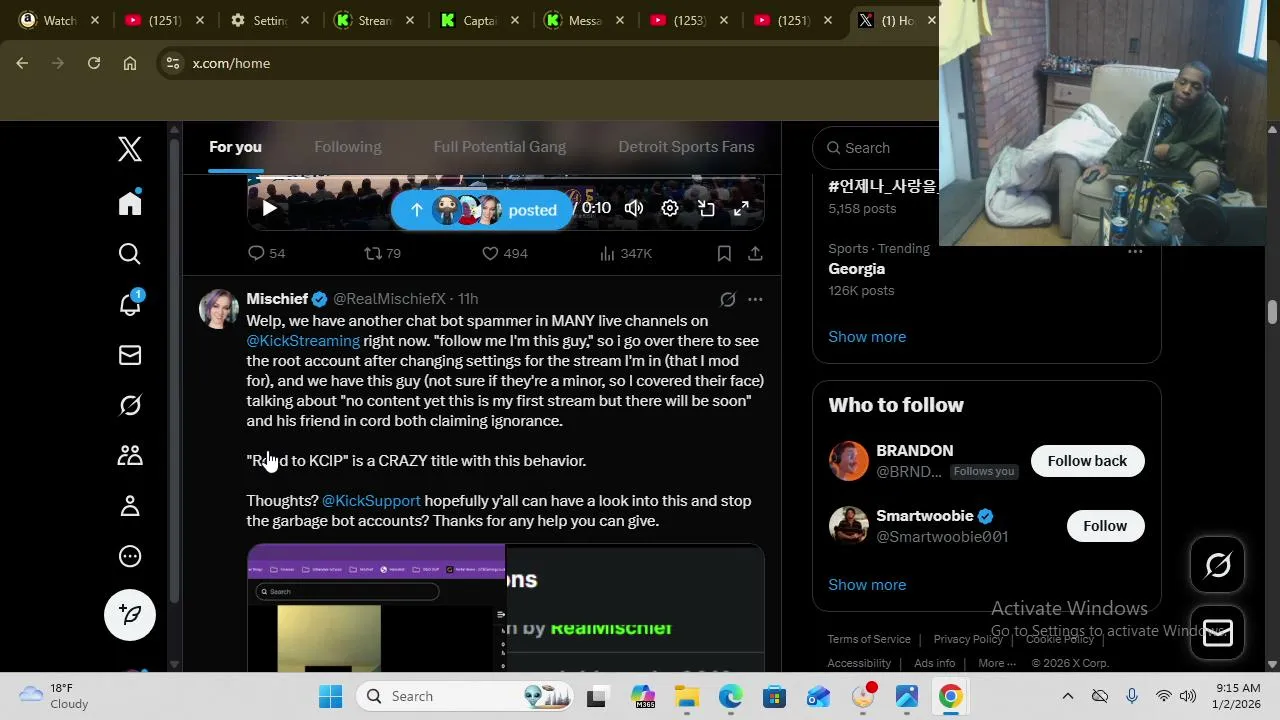Open Messages envelope in sidebar
The image size is (1280, 720).
point(130,355)
